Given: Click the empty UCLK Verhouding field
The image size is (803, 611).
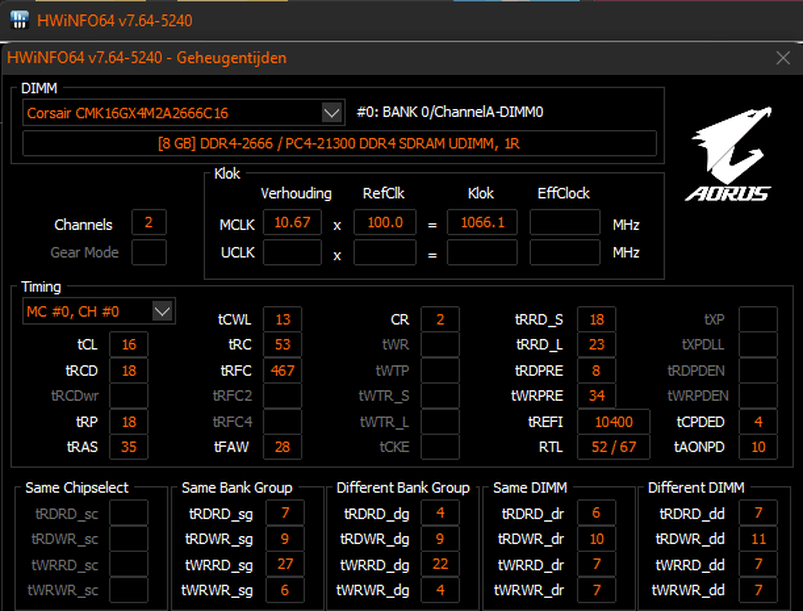Looking at the screenshot, I should (x=292, y=252).
